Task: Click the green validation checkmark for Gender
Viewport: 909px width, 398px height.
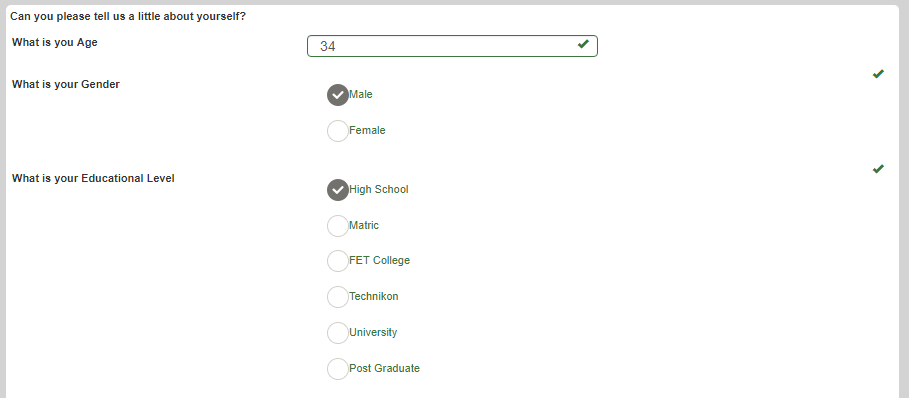Action: (878, 74)
